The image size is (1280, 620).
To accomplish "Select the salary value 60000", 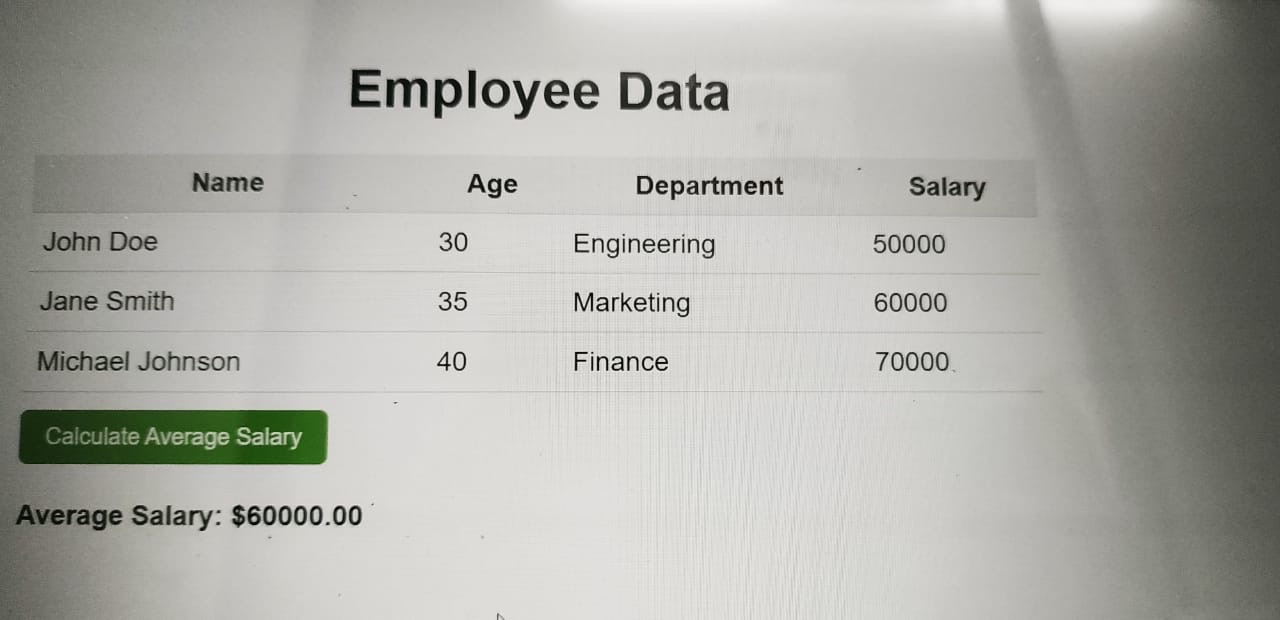I will [x=908, y=302].
